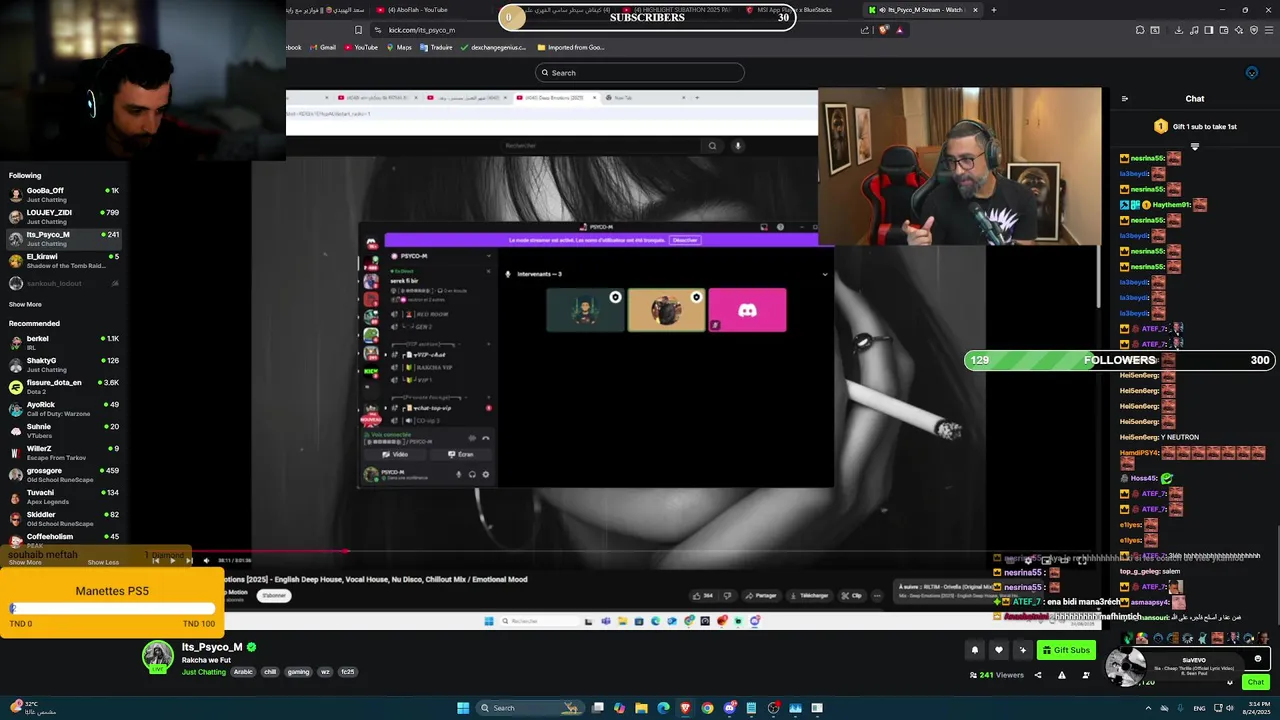
Task: Follow channel with the heart icon
Action: pos(998,650)
